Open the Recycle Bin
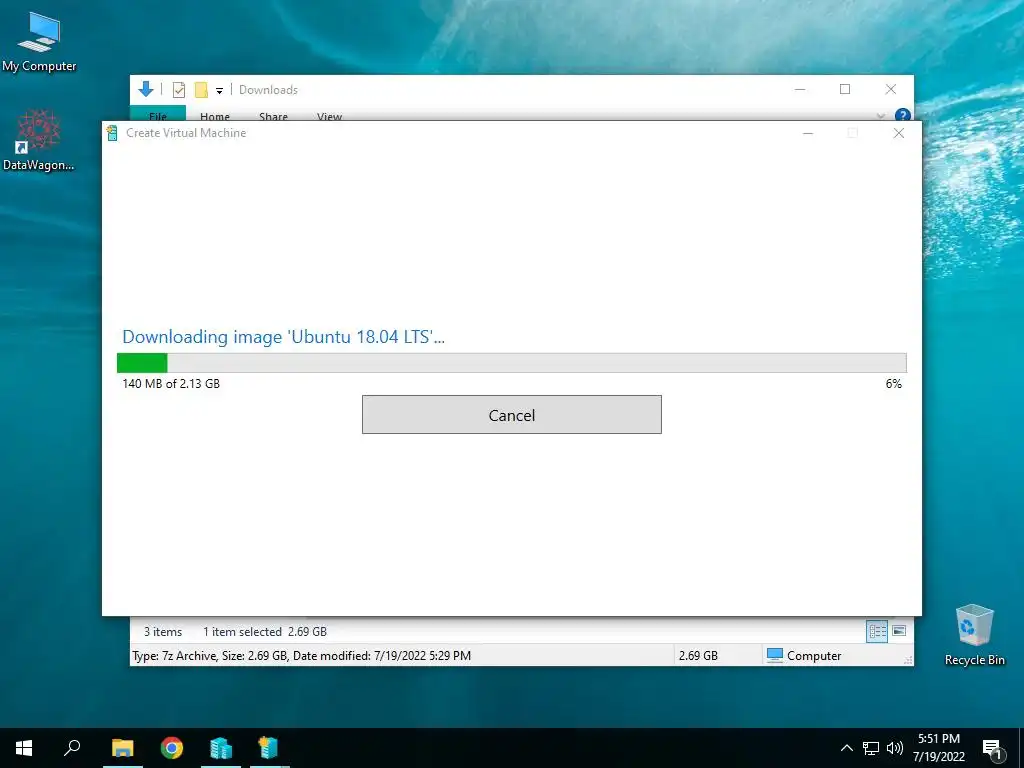This screenshot has height=768, width=1024. click(974, 635)
